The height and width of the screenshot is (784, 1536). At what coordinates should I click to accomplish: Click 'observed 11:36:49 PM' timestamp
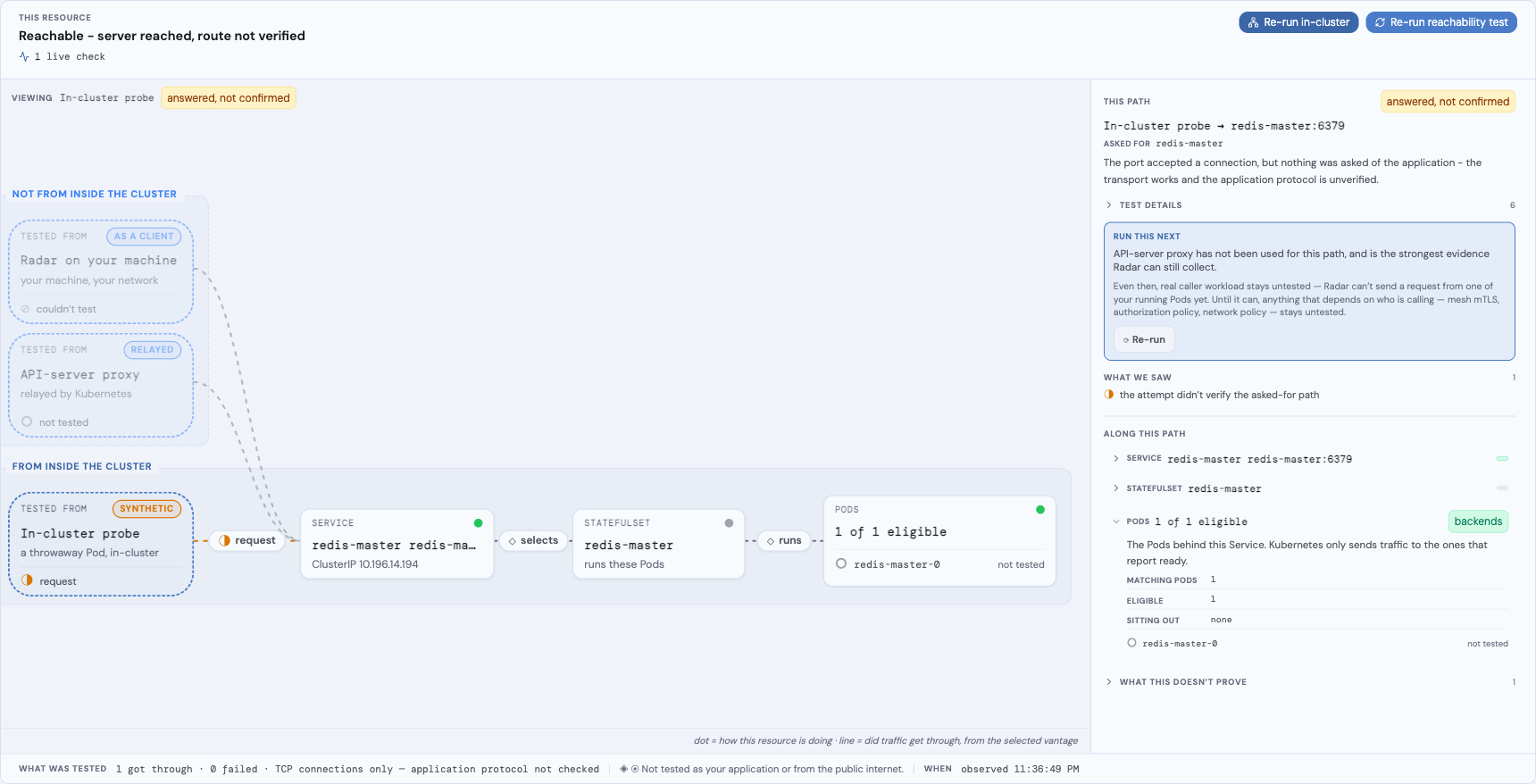1020,769
